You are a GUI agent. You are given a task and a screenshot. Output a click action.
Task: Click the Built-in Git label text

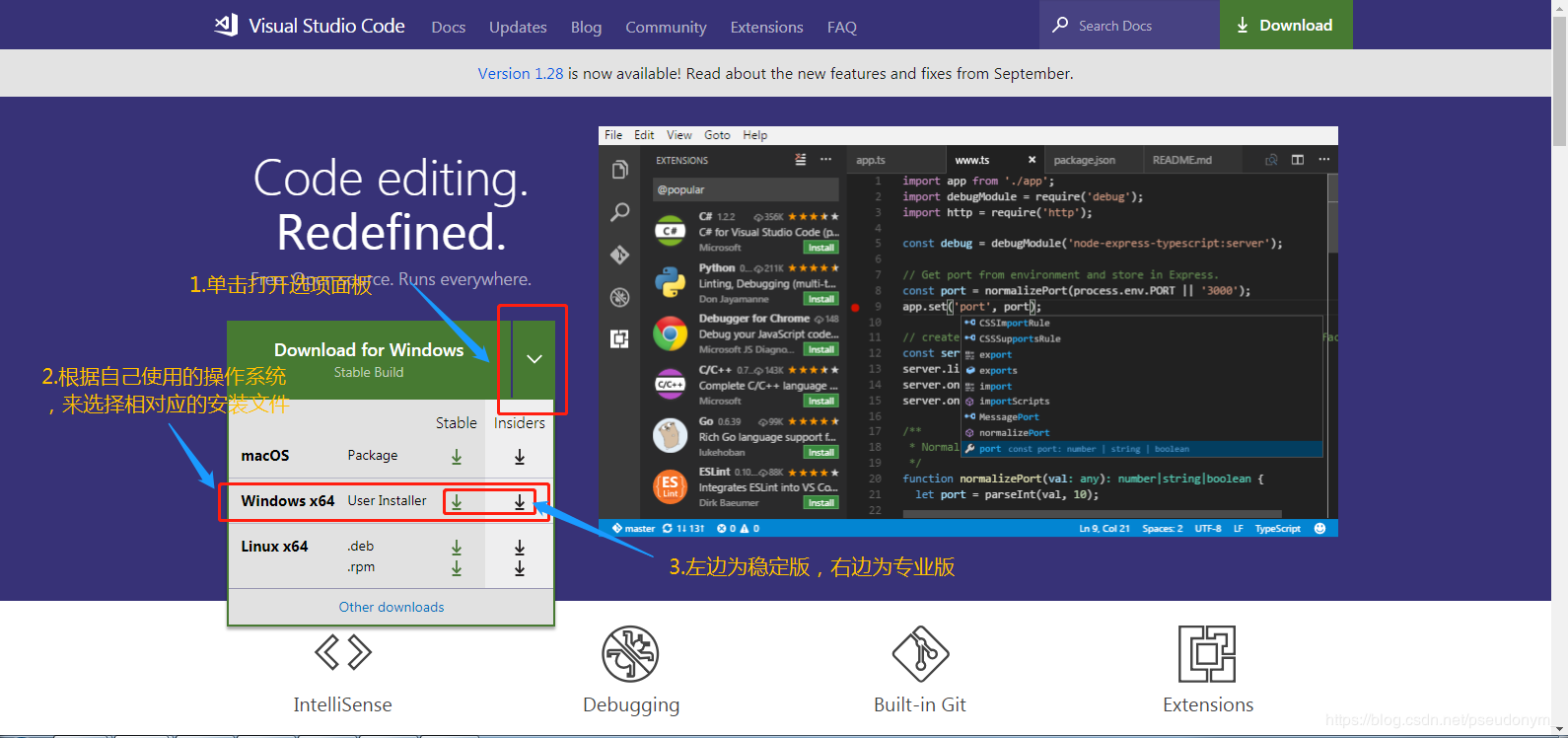[x=920, y=704]
